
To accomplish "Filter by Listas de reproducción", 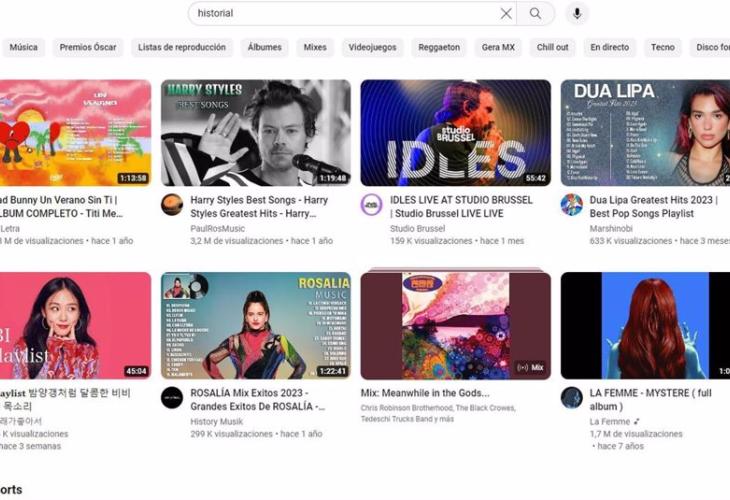I will click(x=183, y=47).
